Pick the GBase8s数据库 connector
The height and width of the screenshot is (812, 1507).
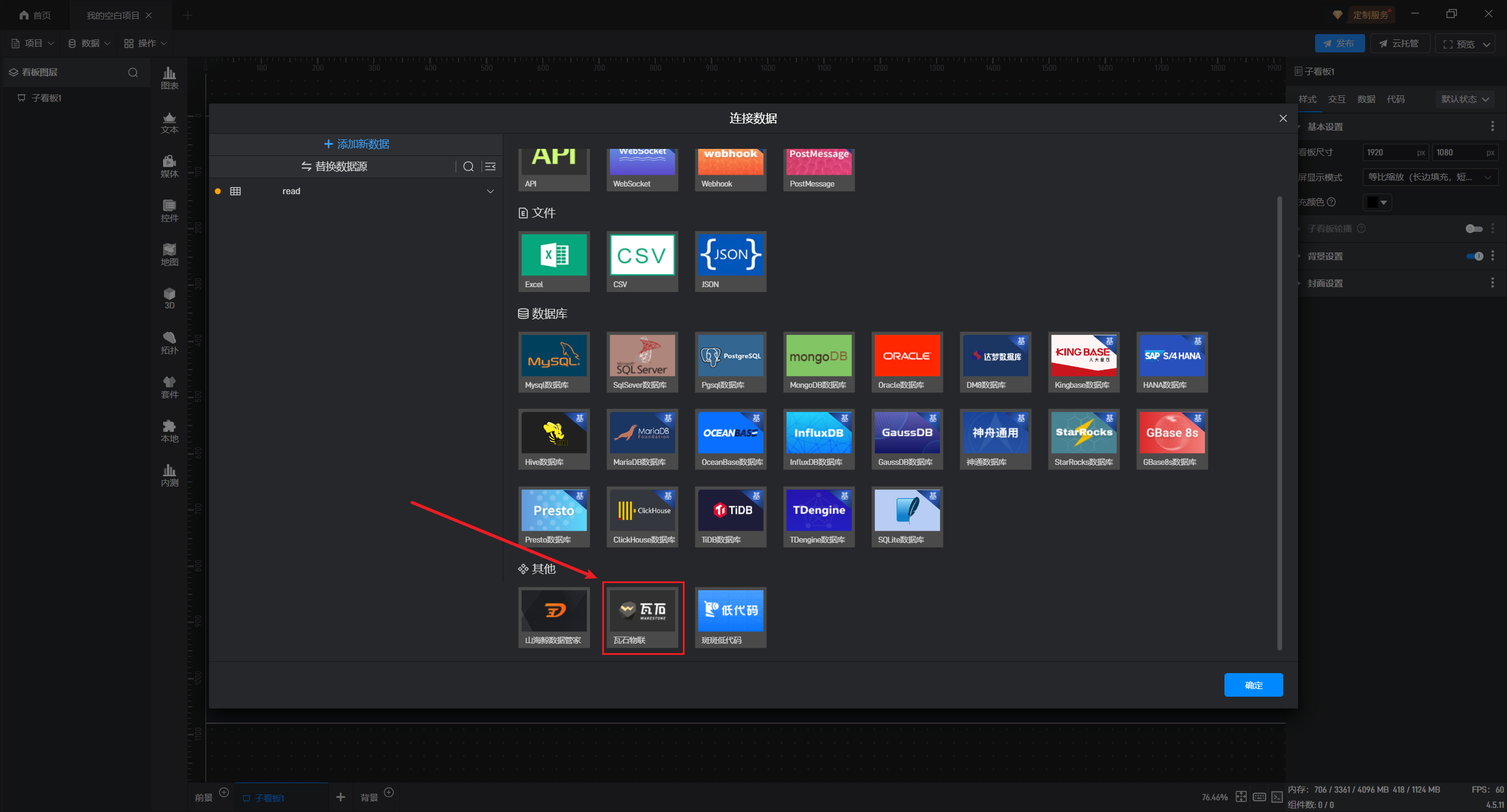1172,439
